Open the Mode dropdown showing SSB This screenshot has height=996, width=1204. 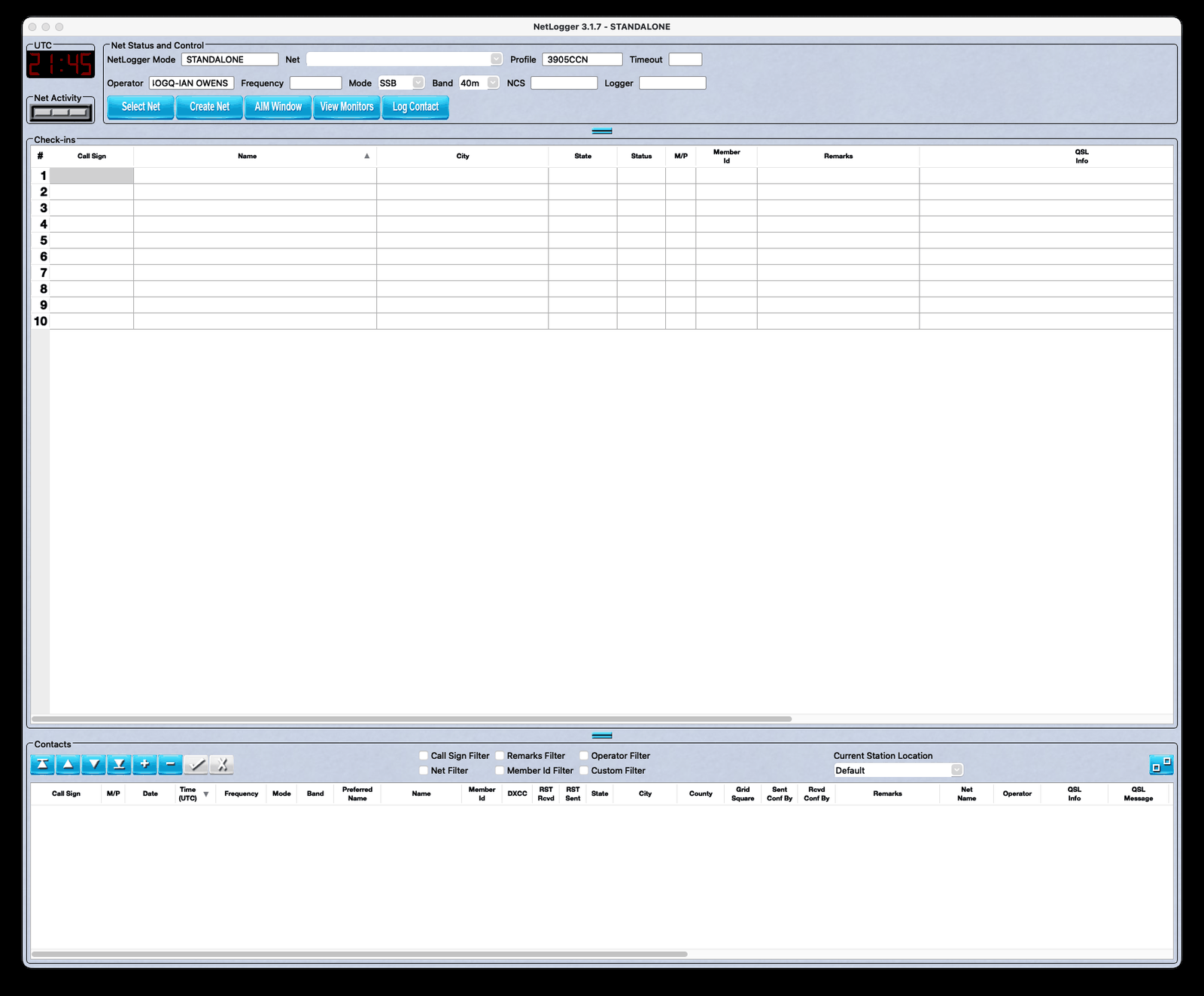coord(401,84)
